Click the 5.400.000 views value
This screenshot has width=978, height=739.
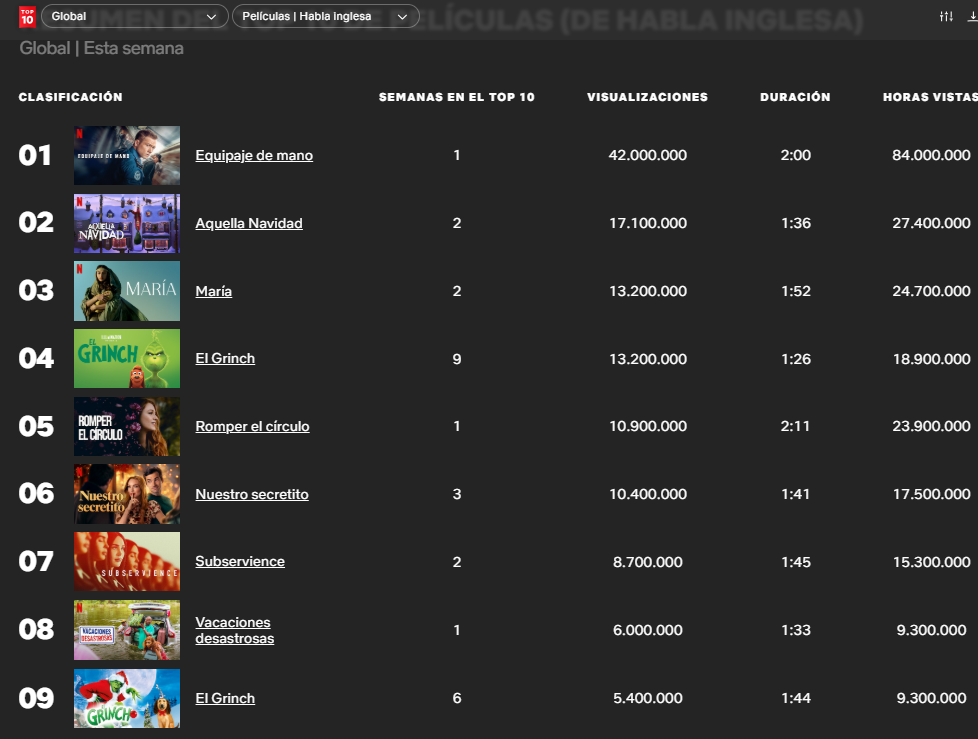647,698
